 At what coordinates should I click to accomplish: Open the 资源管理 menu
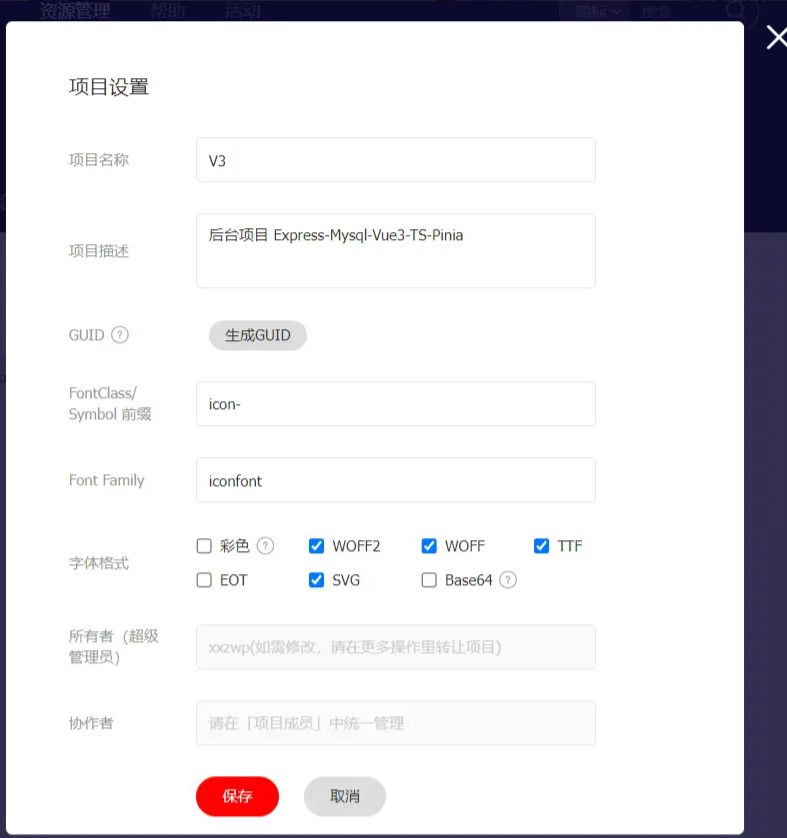pyautogui.click(x=75, y=11)
